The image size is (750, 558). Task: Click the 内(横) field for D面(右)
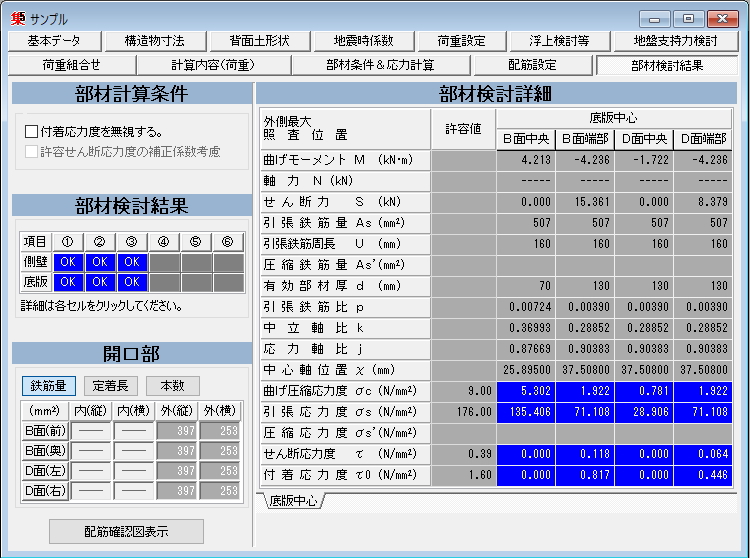[133, 491]
